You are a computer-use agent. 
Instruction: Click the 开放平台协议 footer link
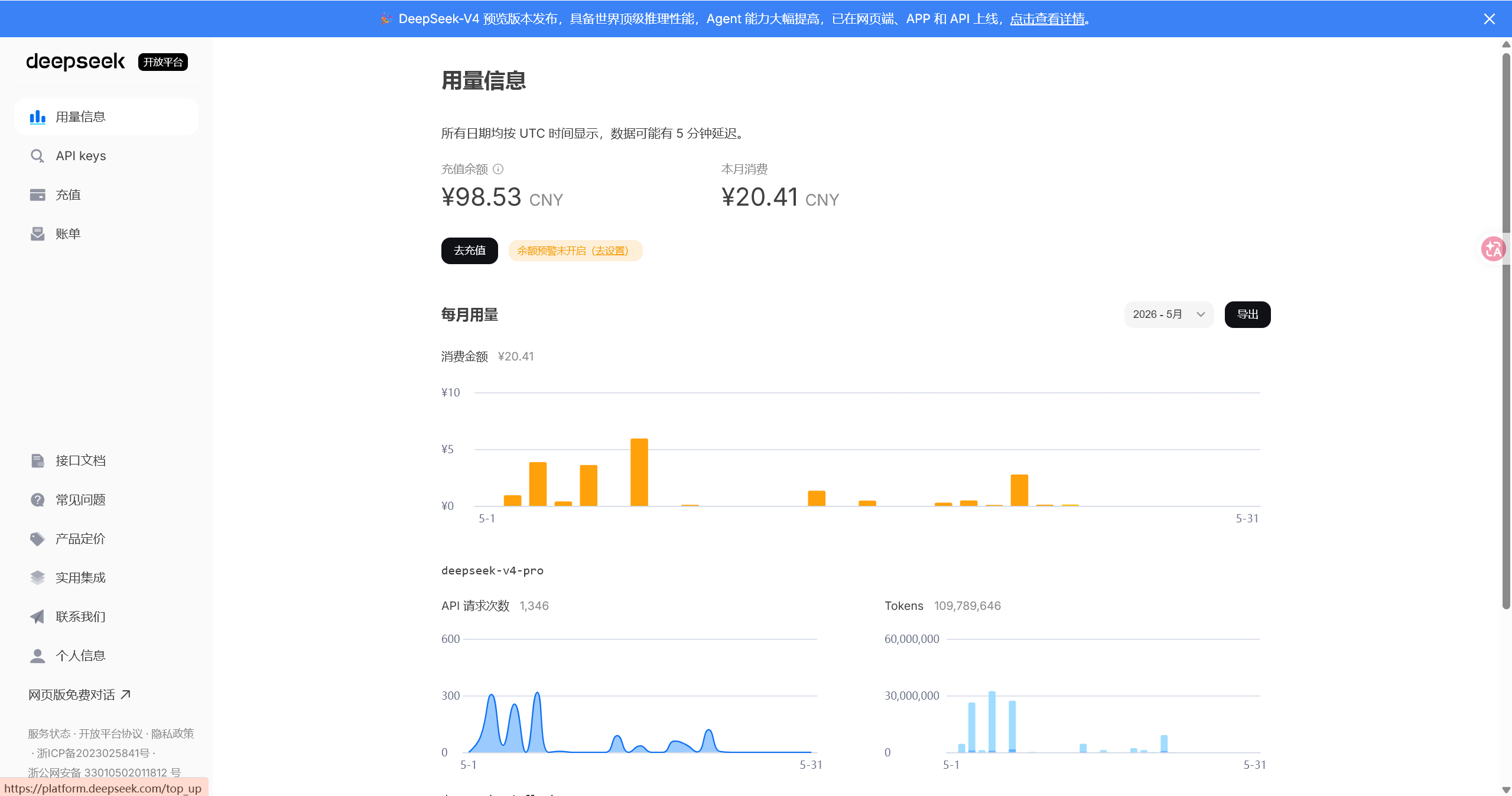click(110, 734)
